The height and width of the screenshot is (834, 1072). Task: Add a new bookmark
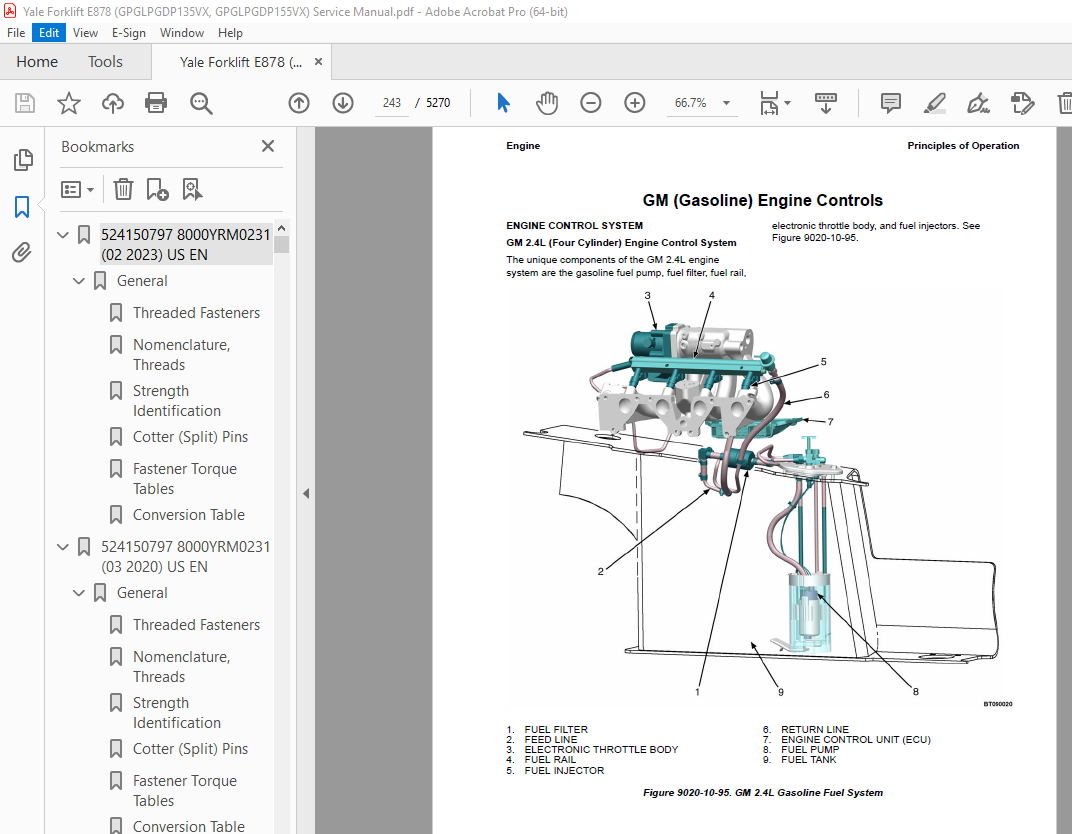click(x=157, y=189)
